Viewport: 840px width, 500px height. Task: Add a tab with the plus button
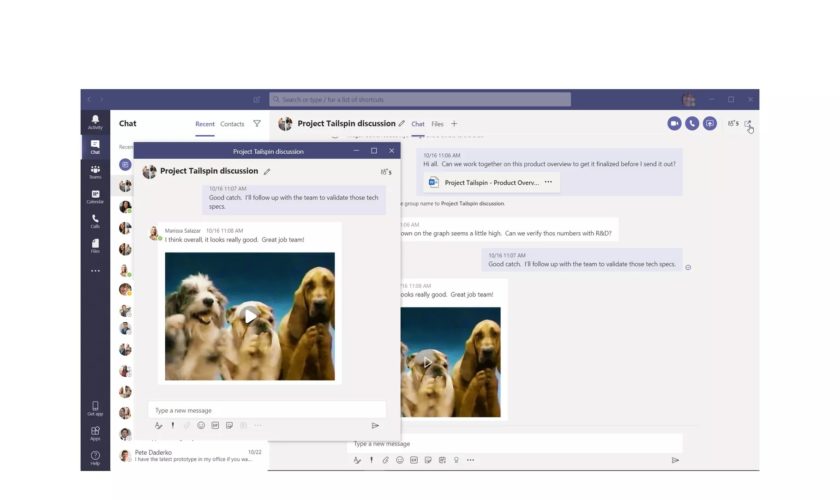tap(454, 124)
